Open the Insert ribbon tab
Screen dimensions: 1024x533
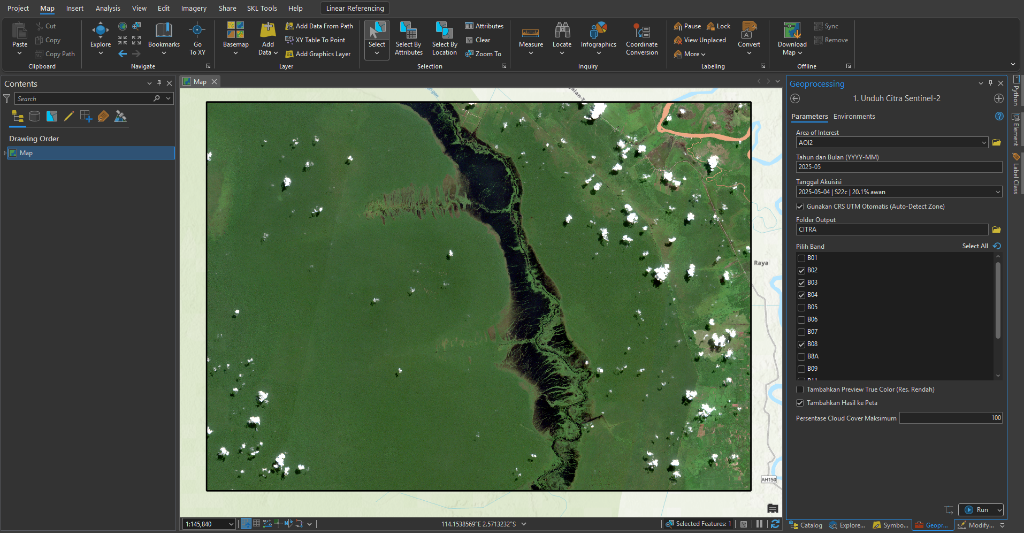tap(75, 8)
